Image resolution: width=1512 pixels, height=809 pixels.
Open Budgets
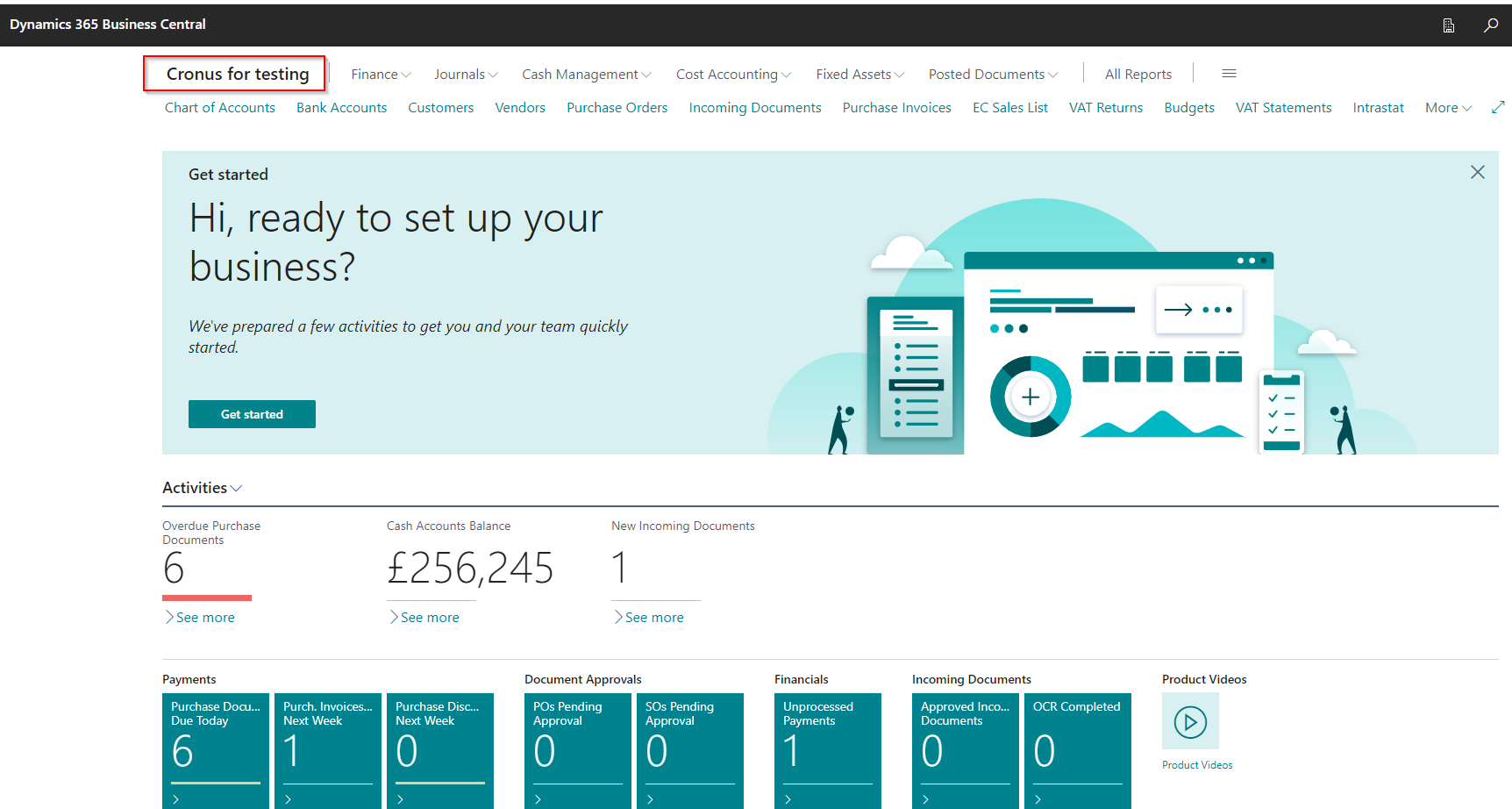1189,108
